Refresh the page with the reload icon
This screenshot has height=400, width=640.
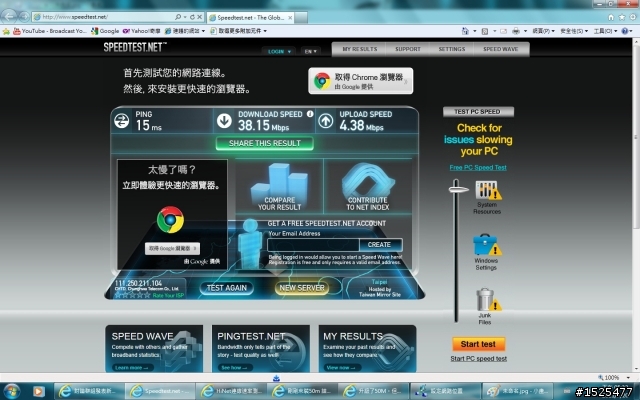coord(192,17)
